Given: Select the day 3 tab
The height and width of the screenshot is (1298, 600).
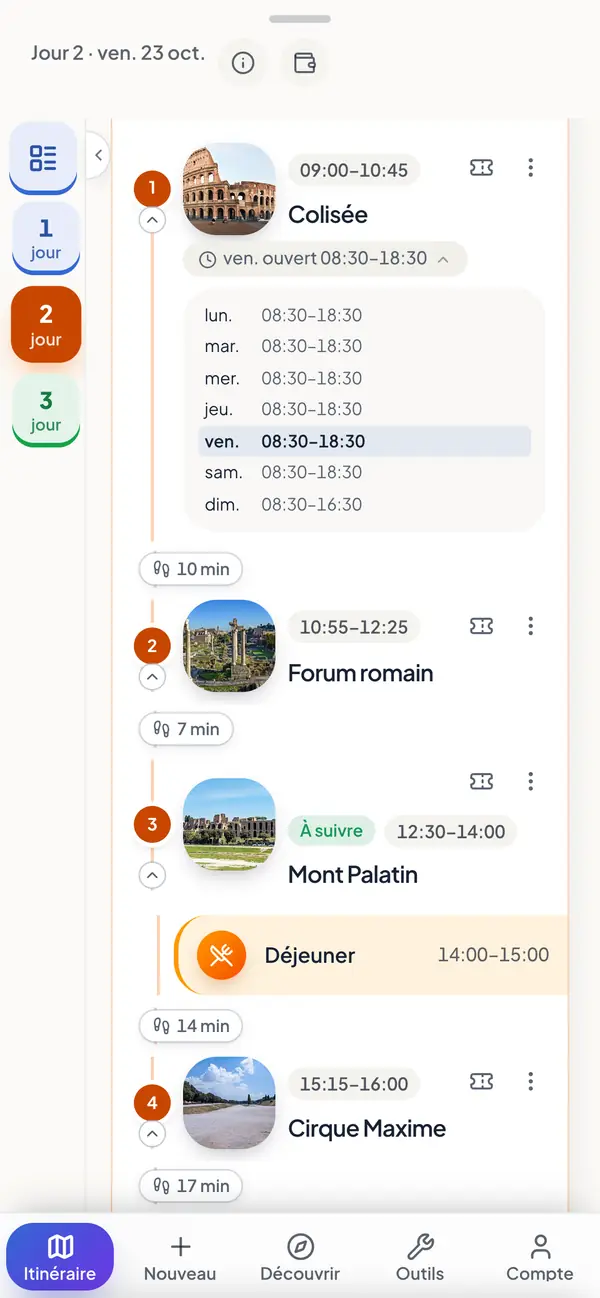Looking at the screenshot, I should 45,410.
